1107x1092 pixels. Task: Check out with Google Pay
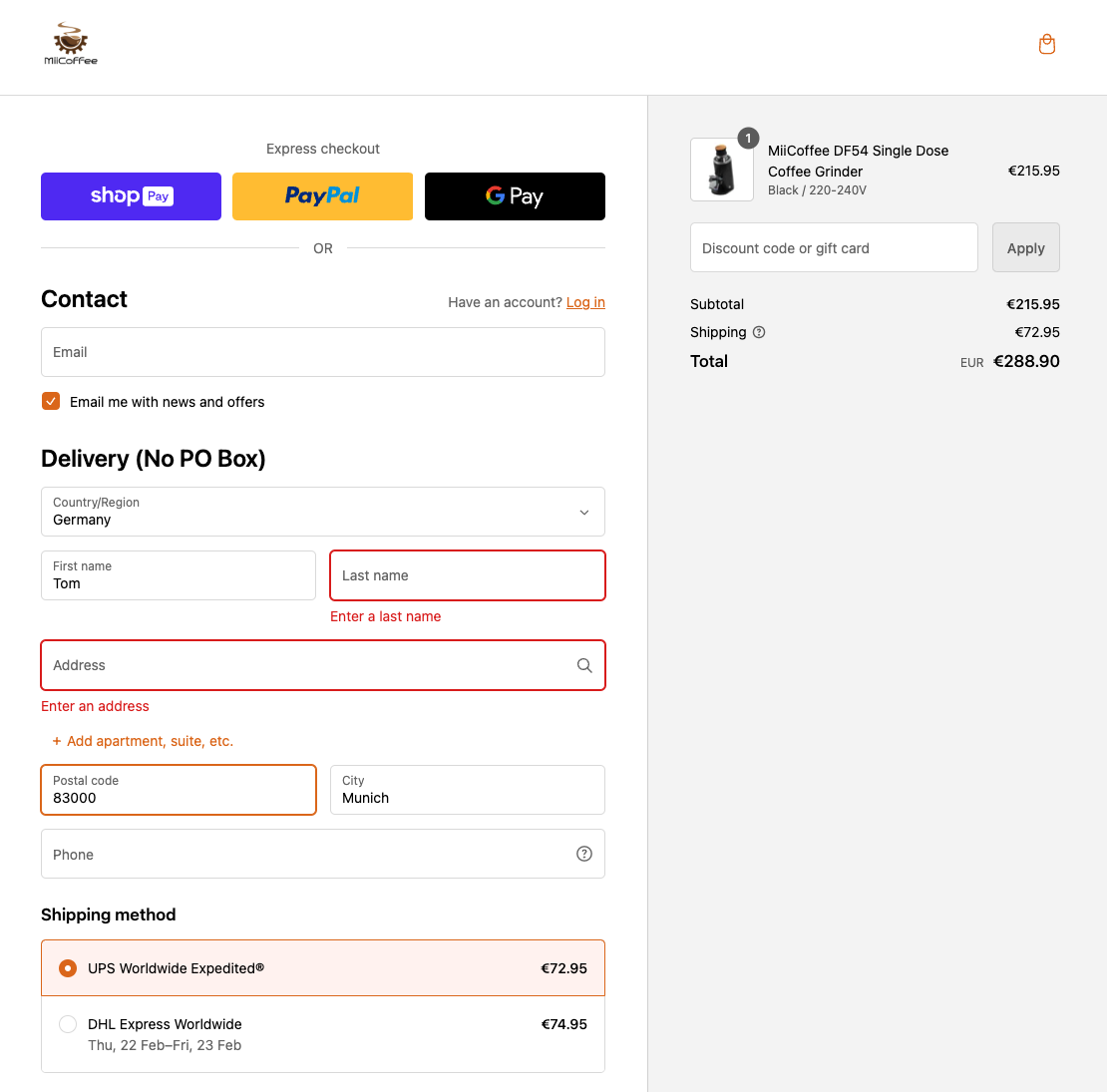515,196
